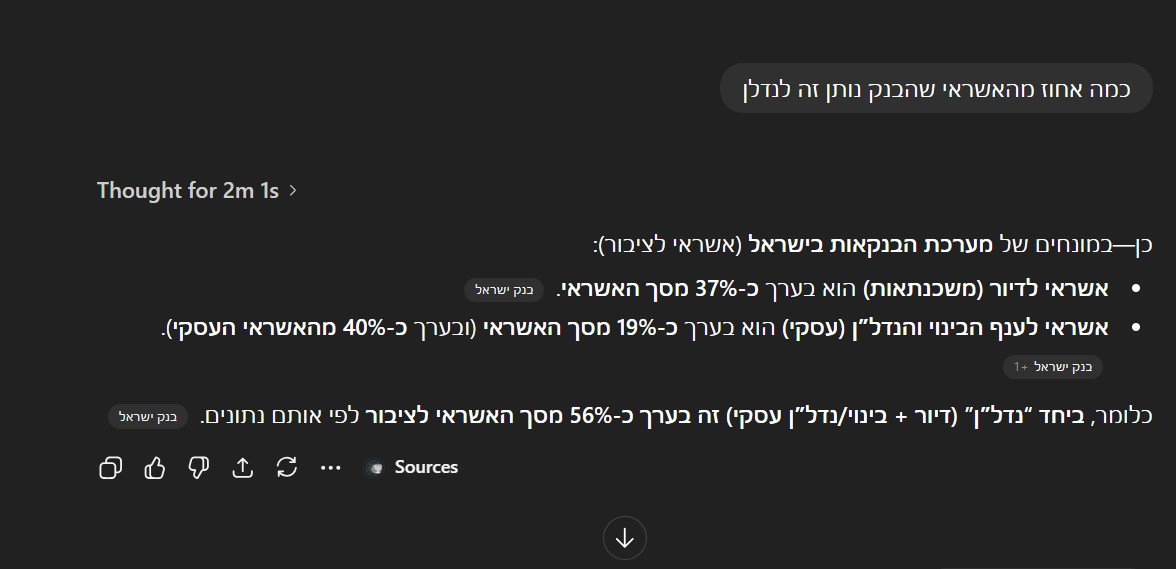Regenerate the response with the refresh icon
Viewport: 1176px width, 569px height.
click(287, 467)
